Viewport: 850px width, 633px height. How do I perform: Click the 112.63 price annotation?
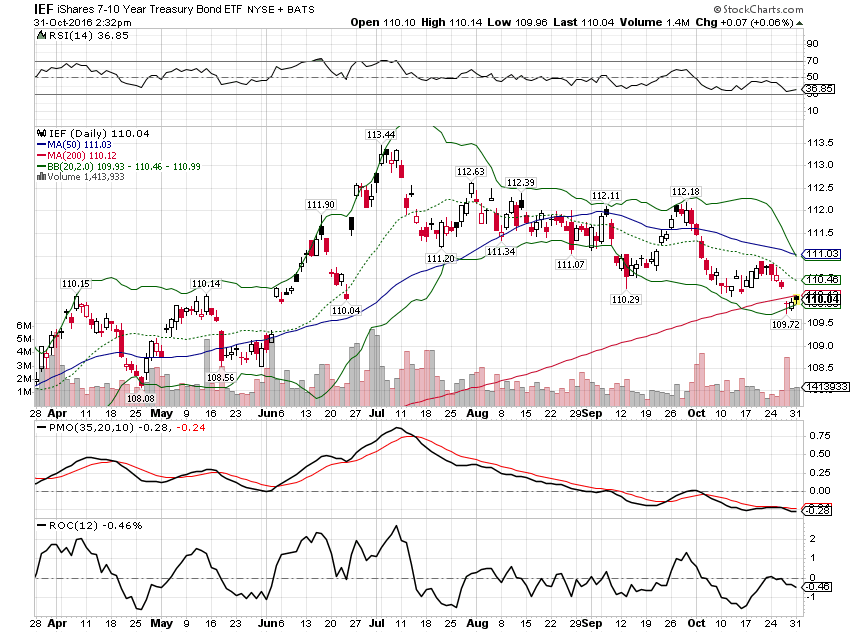coord(471,172)
